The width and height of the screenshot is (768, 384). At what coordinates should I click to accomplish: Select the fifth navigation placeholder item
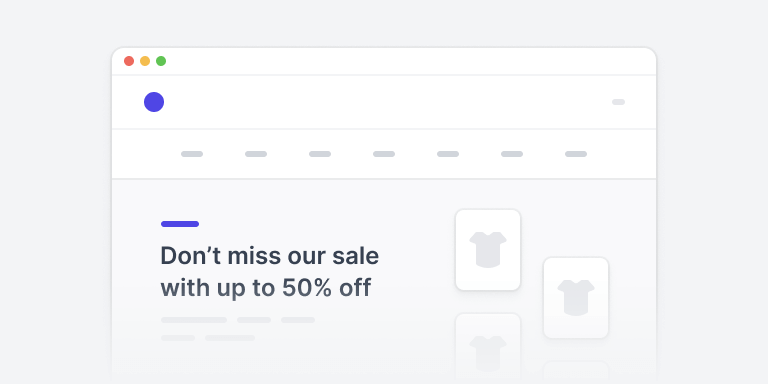pyautogui.click(x=448, y=154)
